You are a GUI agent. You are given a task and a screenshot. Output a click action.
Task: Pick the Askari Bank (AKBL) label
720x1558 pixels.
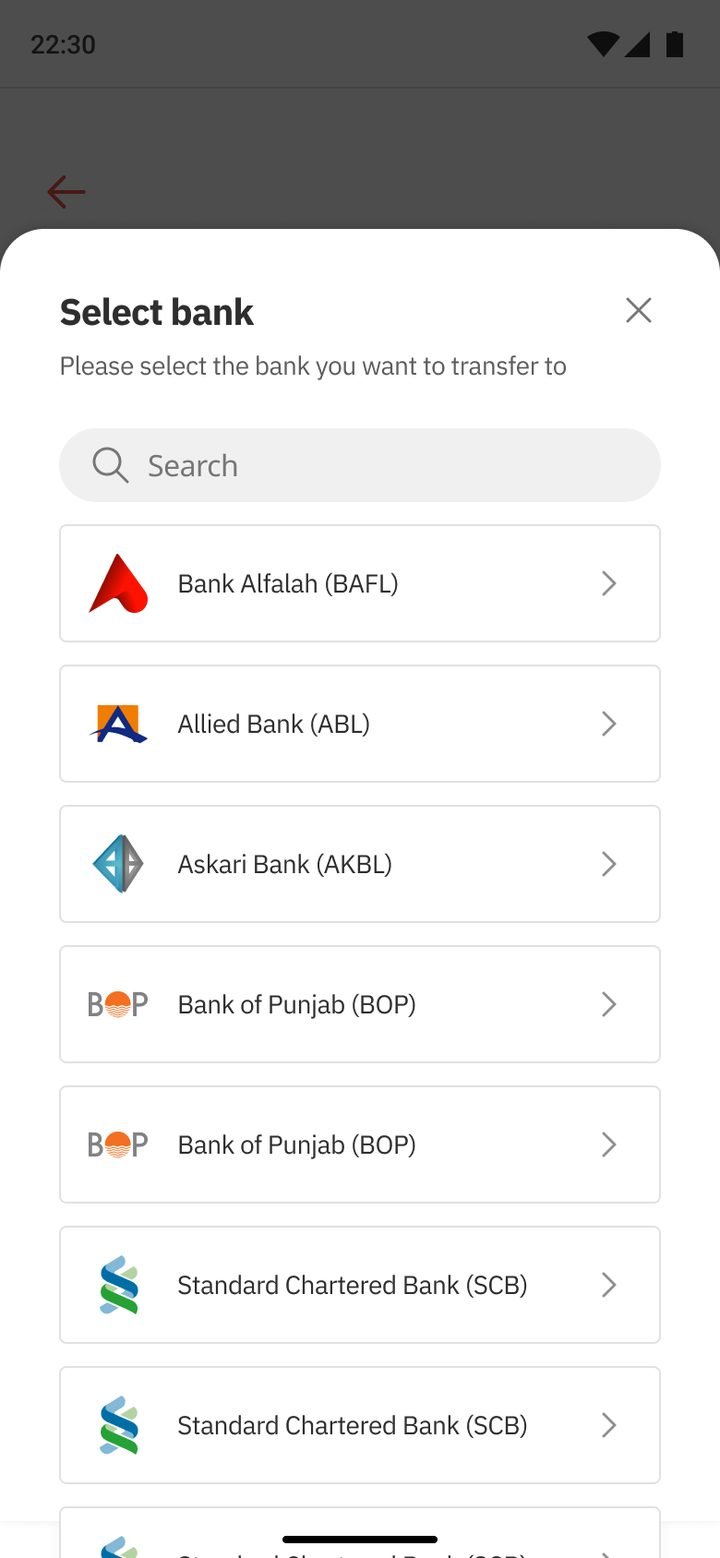click(284, 864)
